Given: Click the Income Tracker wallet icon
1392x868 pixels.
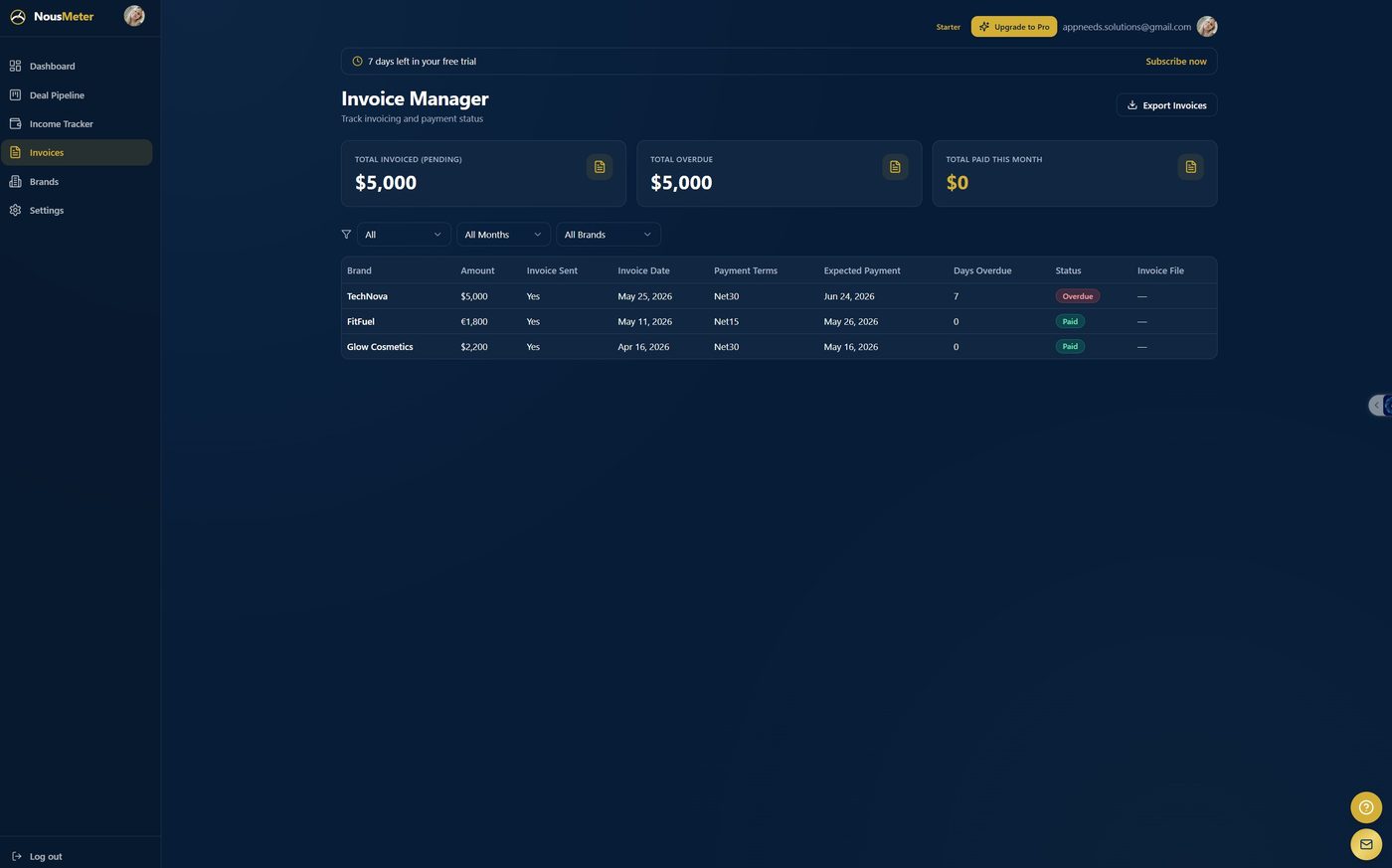Looking at the screenshot, I should 15,123.
